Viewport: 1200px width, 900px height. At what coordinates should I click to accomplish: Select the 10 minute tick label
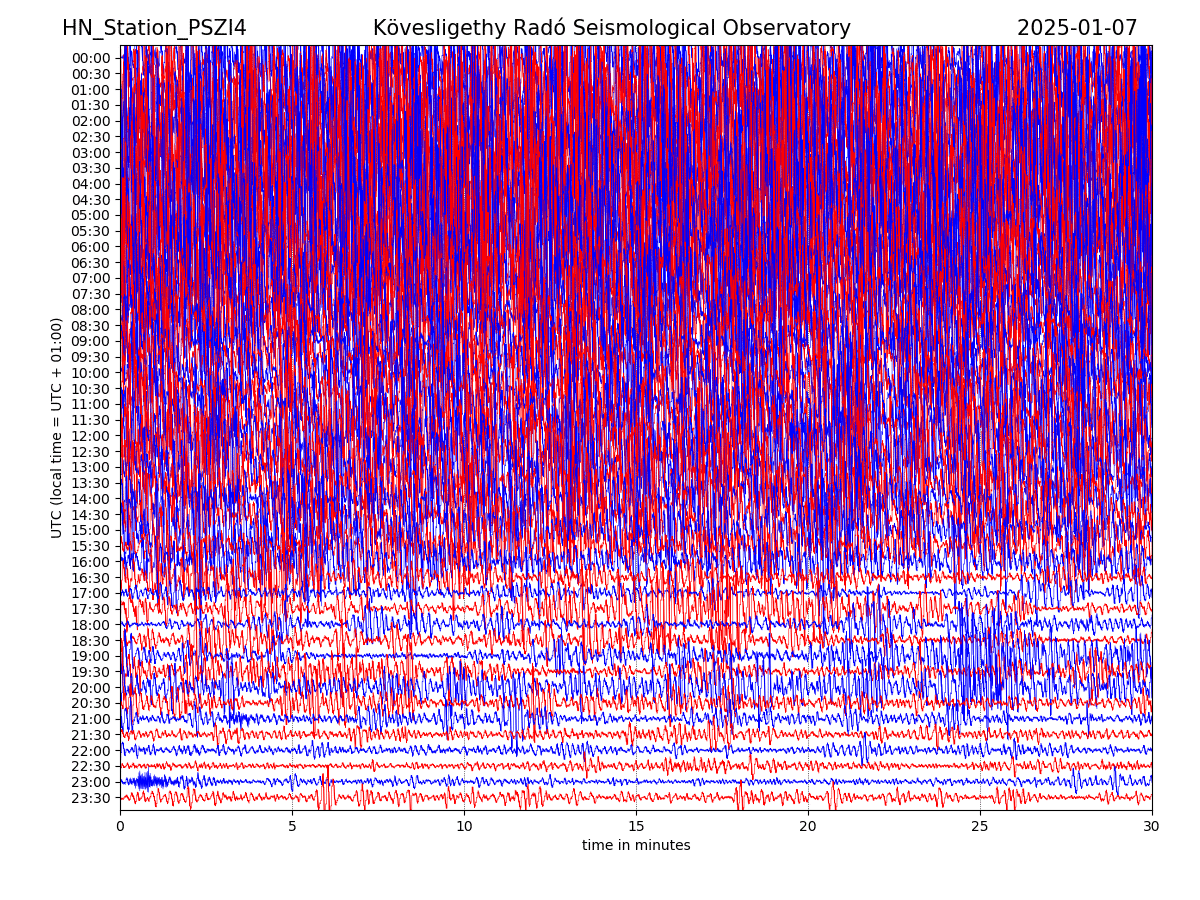click(x=464, y=826)
